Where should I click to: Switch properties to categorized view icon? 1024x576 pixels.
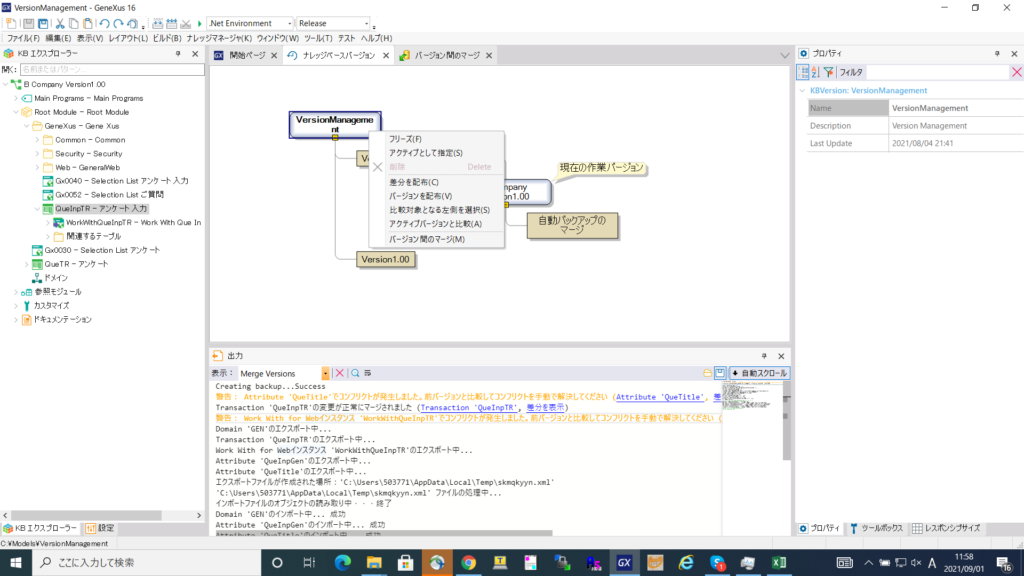pyautogui.click(x=803, y=72)
